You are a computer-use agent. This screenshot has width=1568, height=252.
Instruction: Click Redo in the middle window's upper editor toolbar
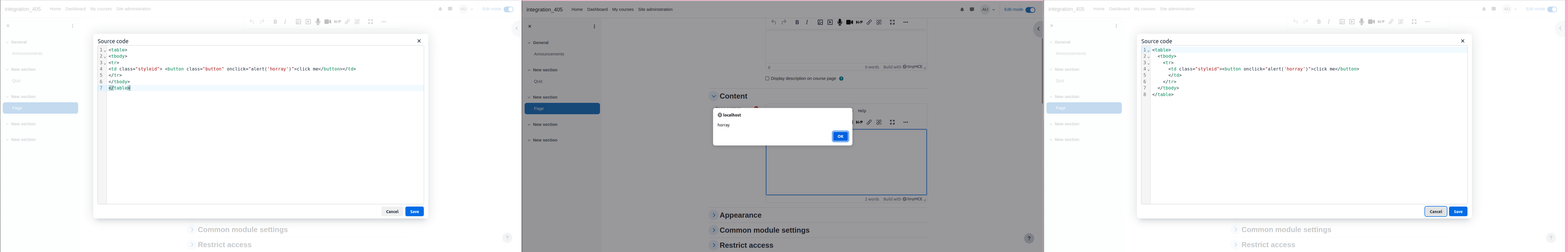pyautogui.click(x=784, y=23)
